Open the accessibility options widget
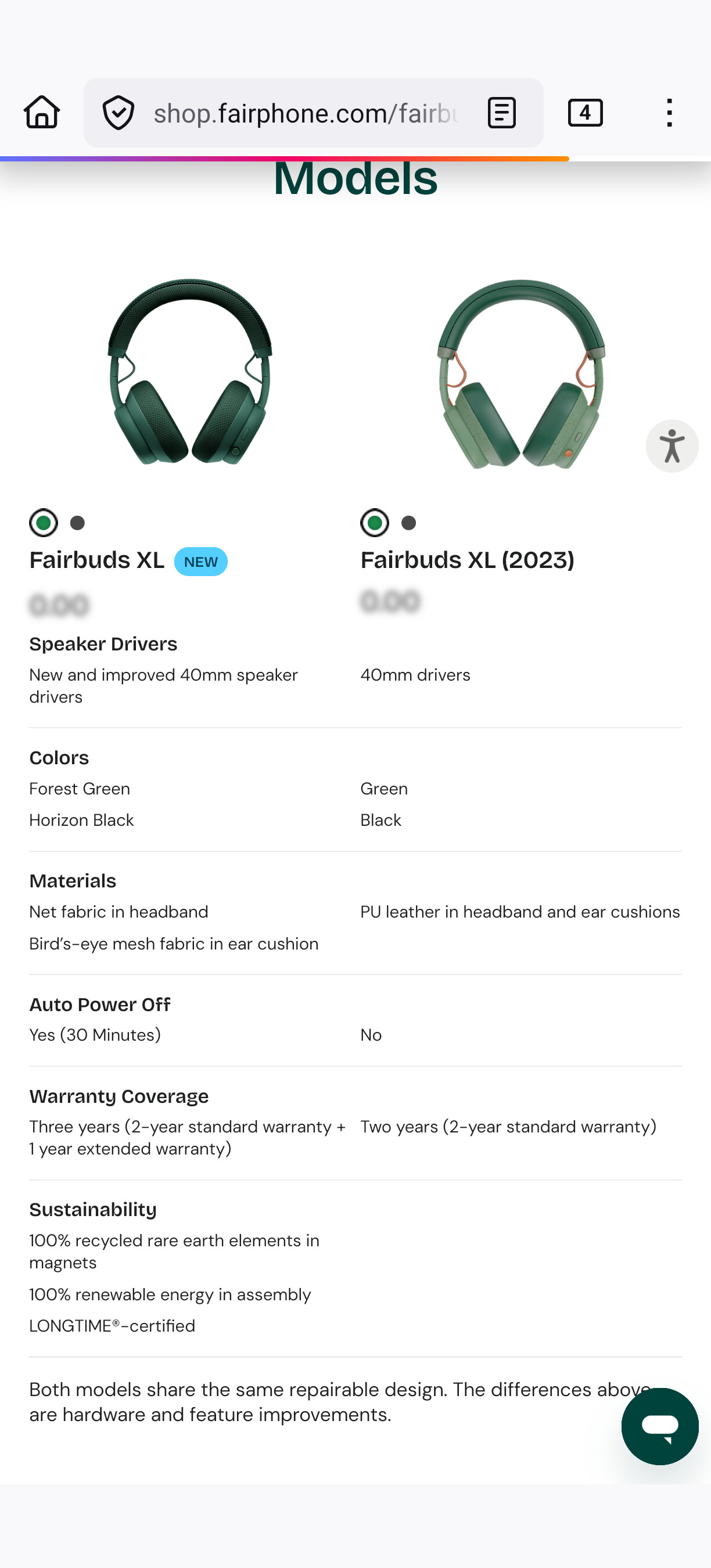 click(x=671, y=446)
